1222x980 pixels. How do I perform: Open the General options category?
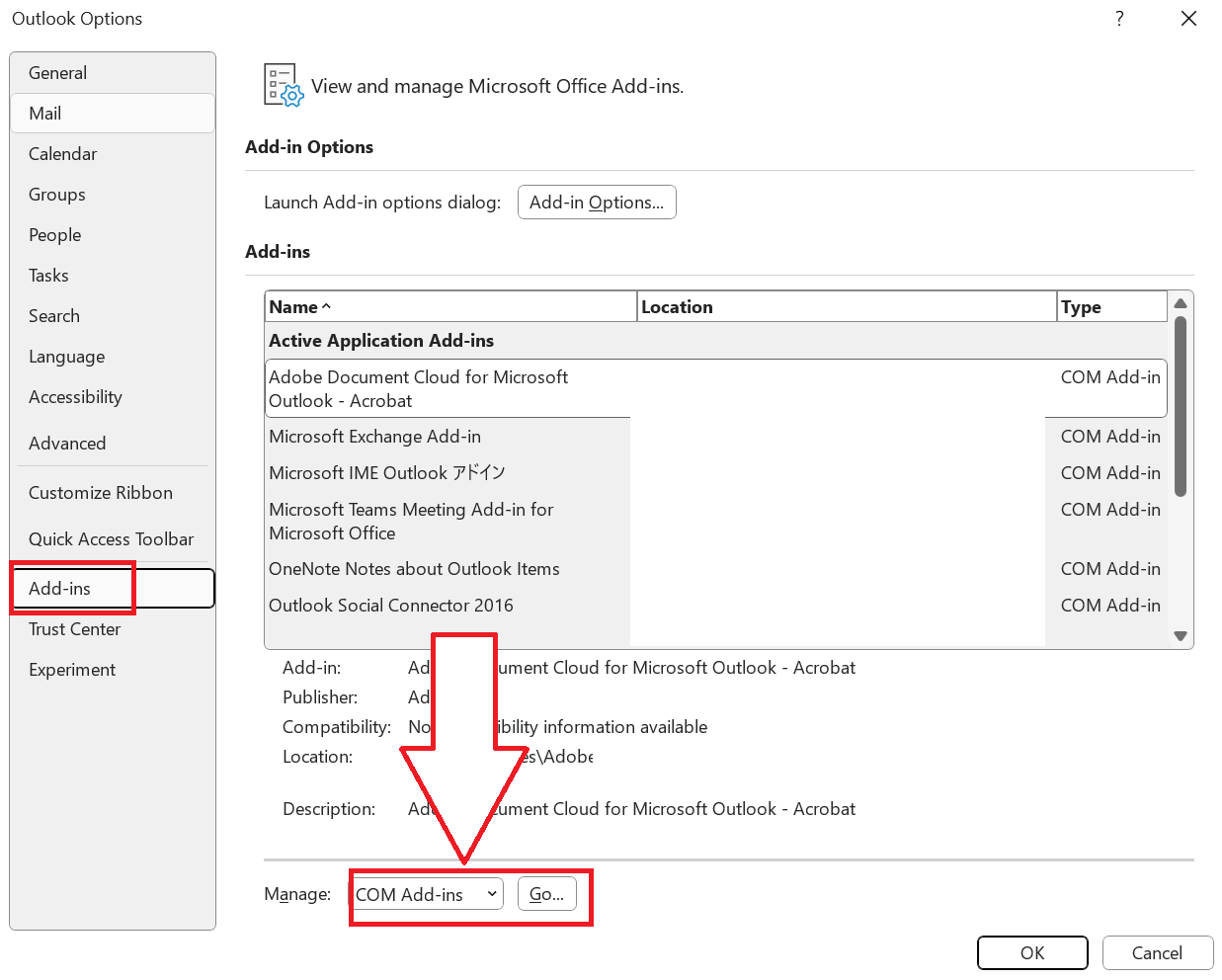(113, 73)
